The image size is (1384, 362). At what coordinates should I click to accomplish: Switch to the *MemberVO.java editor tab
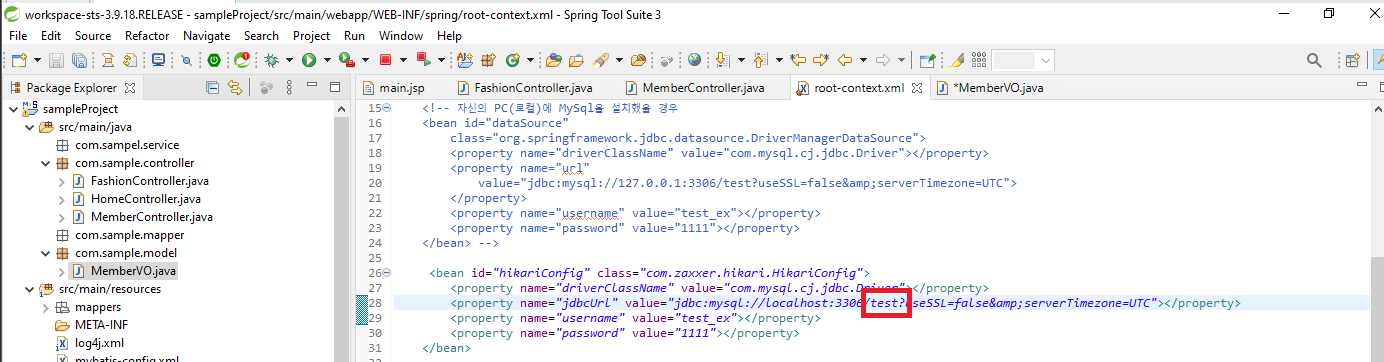click(990, 88)
